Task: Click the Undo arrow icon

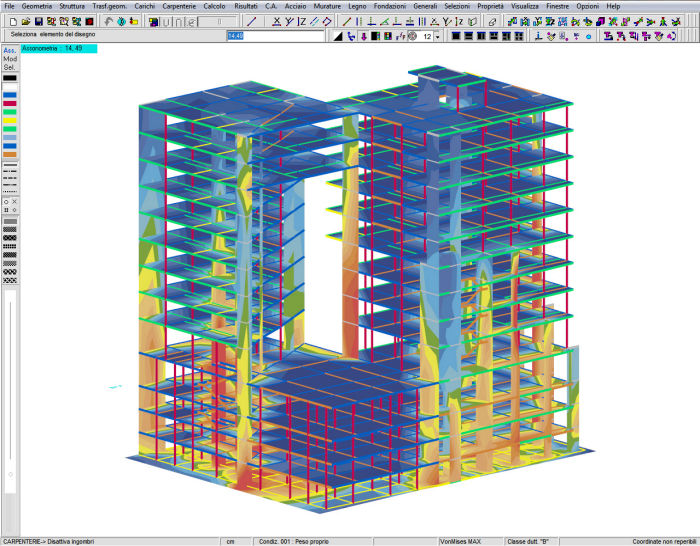Action: click(x=110, y=21)
